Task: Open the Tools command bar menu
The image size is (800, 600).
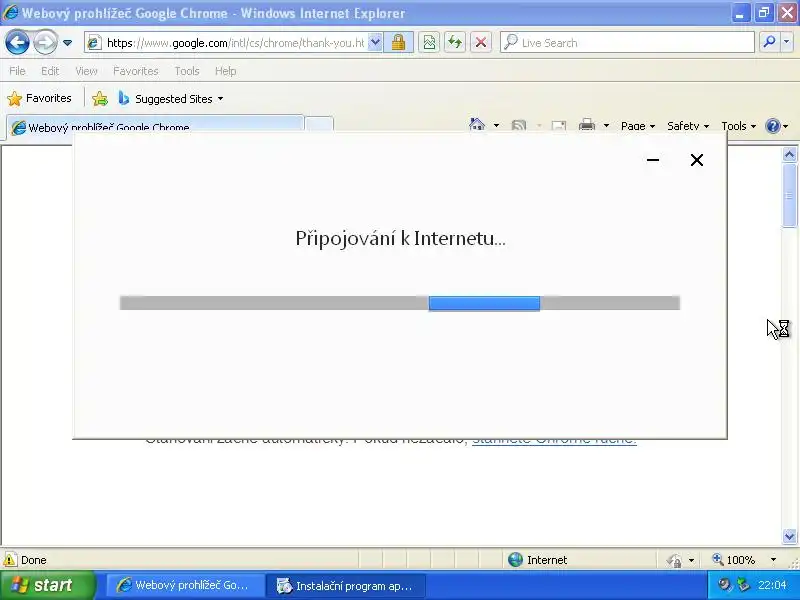Action: 738,126
